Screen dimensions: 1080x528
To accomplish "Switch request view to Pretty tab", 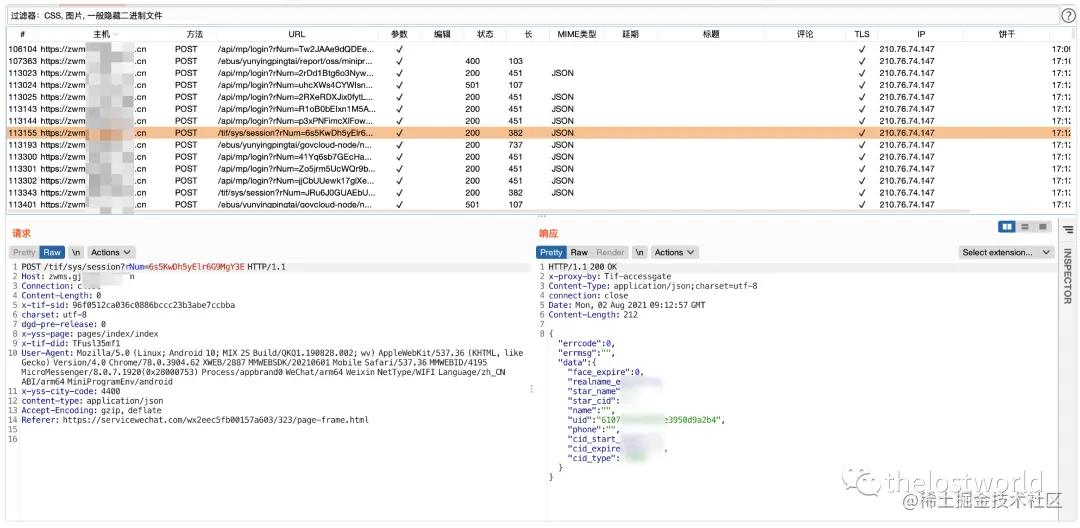I will coord(24,253).
